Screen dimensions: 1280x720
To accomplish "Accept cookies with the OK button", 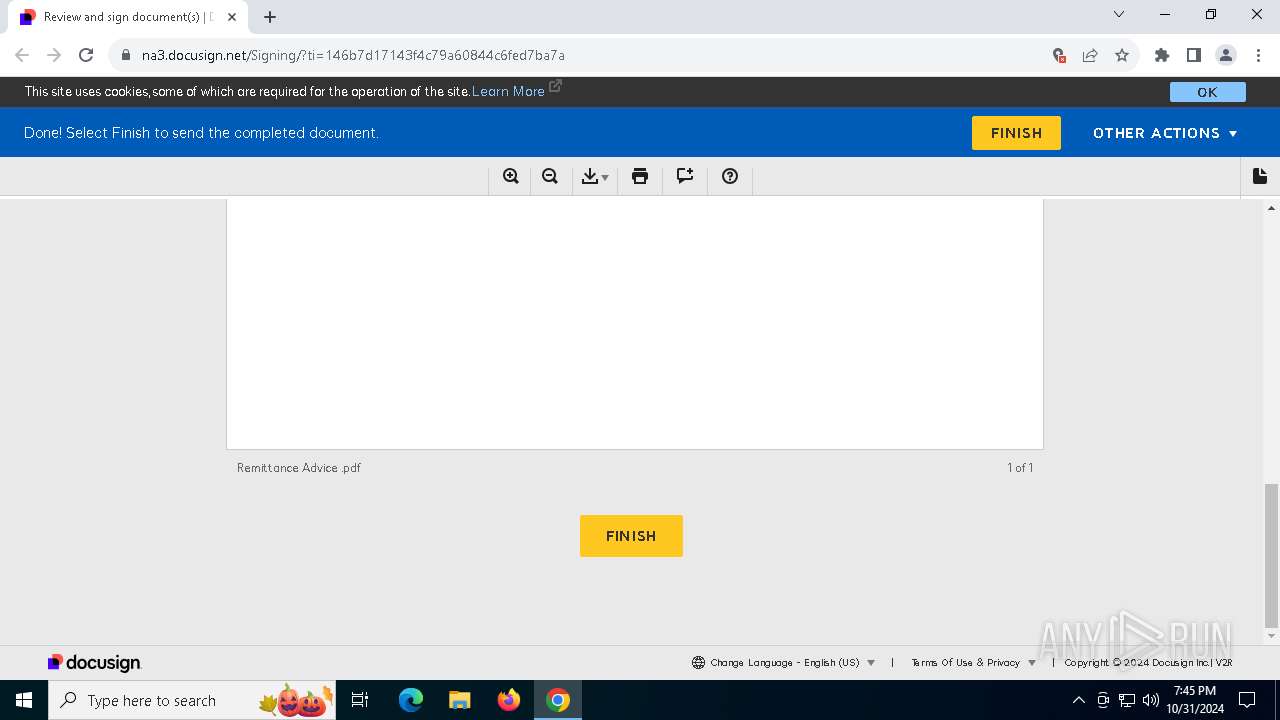I will tap(1208, 92).
